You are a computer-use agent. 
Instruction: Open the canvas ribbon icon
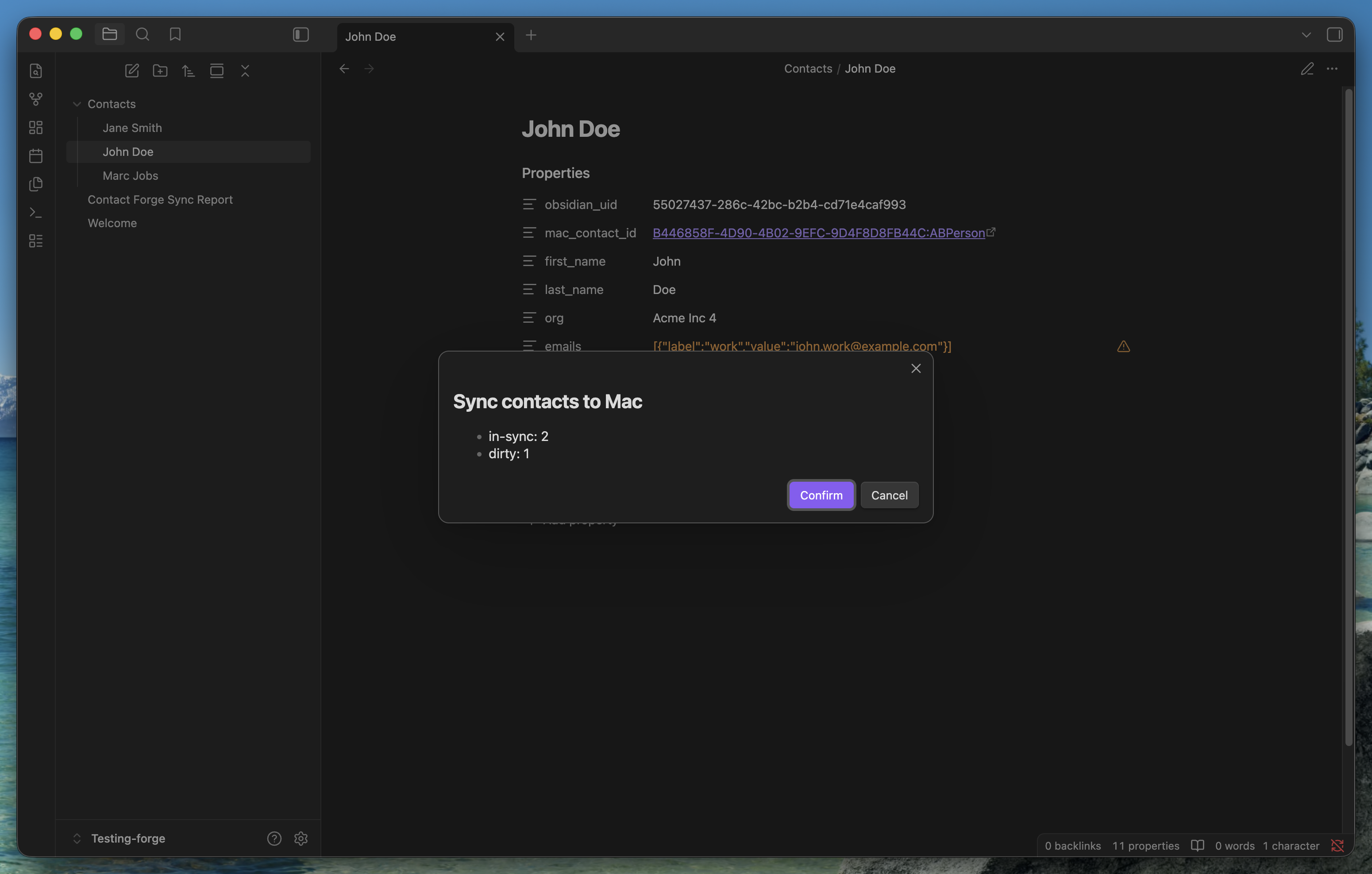[36, 127]
